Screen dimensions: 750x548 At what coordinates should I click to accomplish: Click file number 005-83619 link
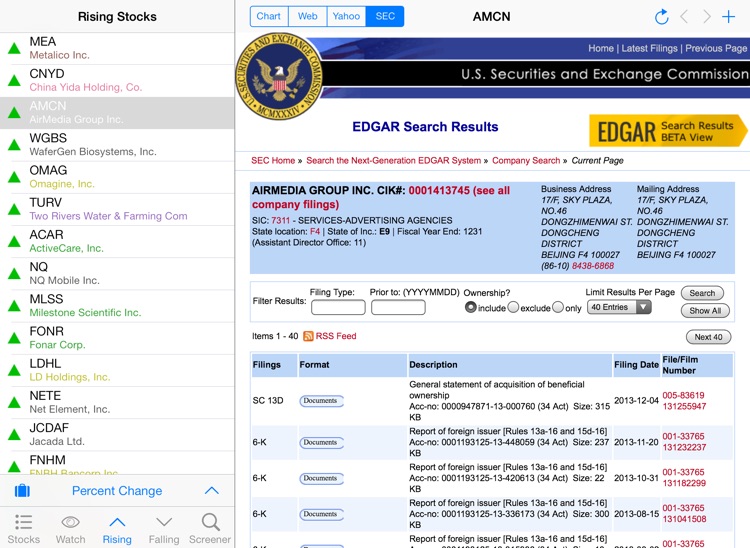pyautogui.click(x=683, y=395)
